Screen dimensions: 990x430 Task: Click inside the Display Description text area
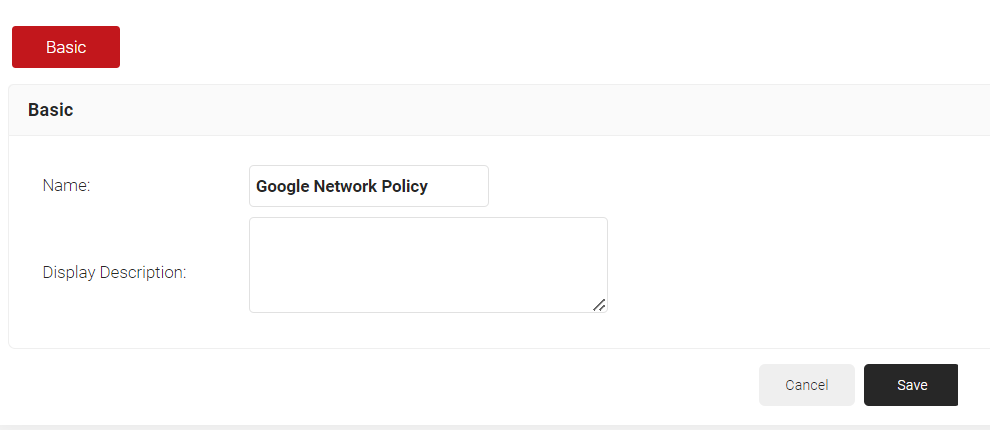(427, 264)
